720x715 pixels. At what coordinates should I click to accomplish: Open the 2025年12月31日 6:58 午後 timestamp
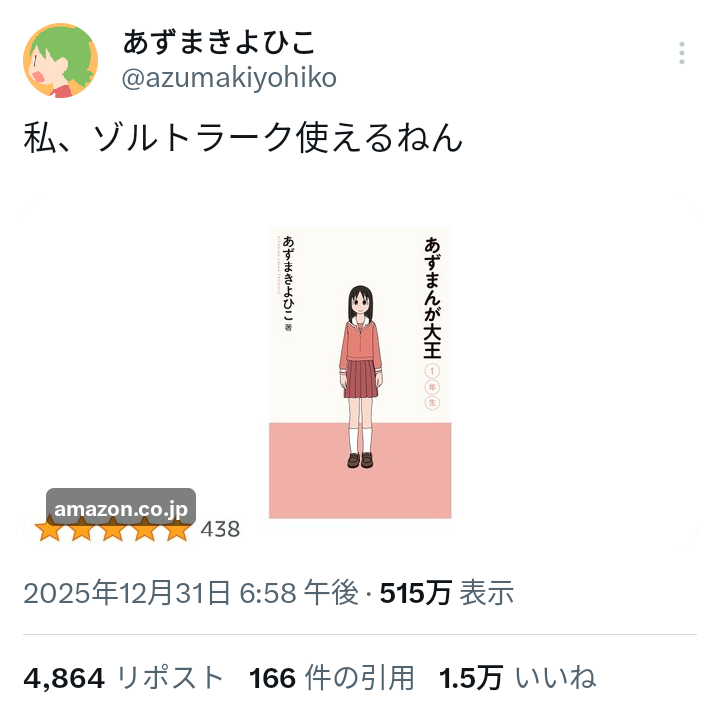click(x=191, y=593)
